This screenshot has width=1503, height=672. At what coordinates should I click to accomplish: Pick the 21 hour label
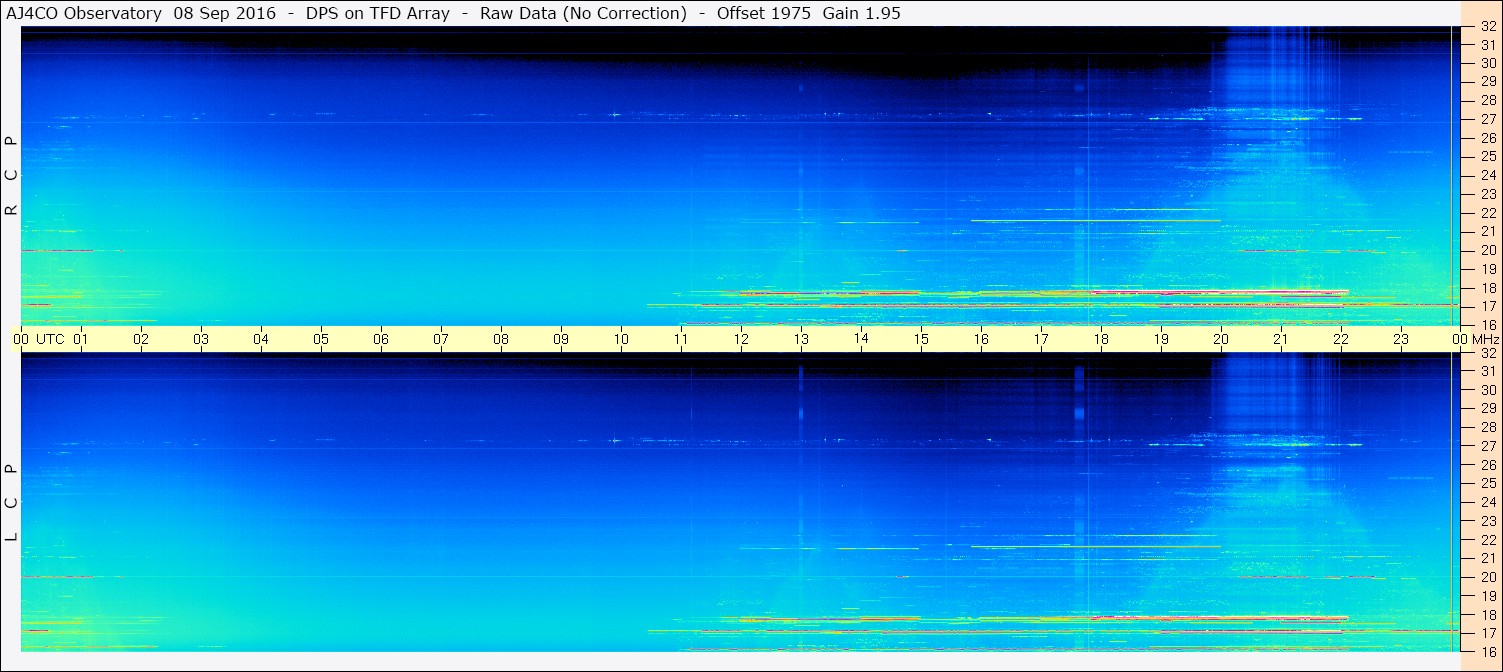pyautogui.click(x=1281, y=339)
